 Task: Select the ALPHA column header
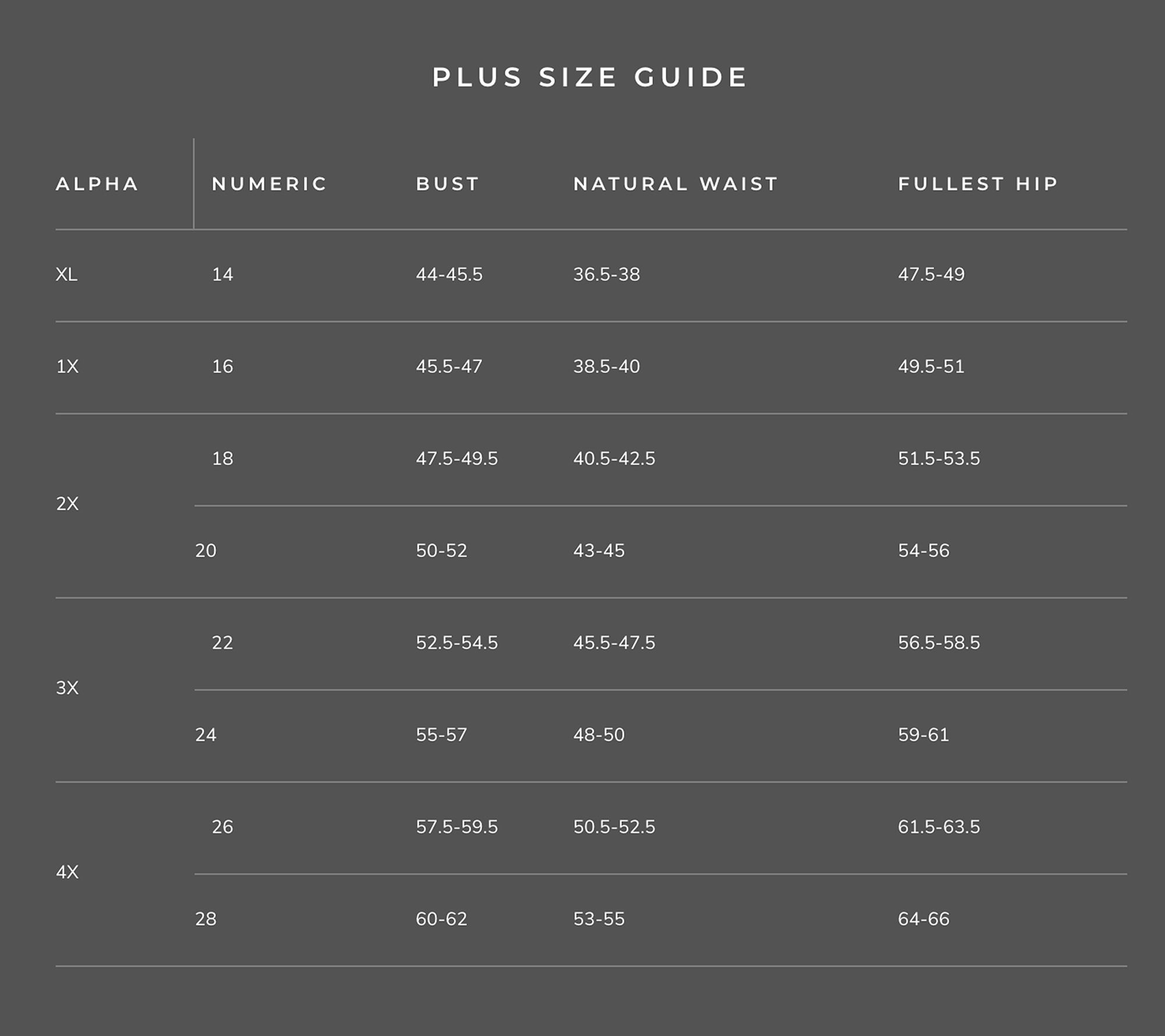[x=97, y=184]
